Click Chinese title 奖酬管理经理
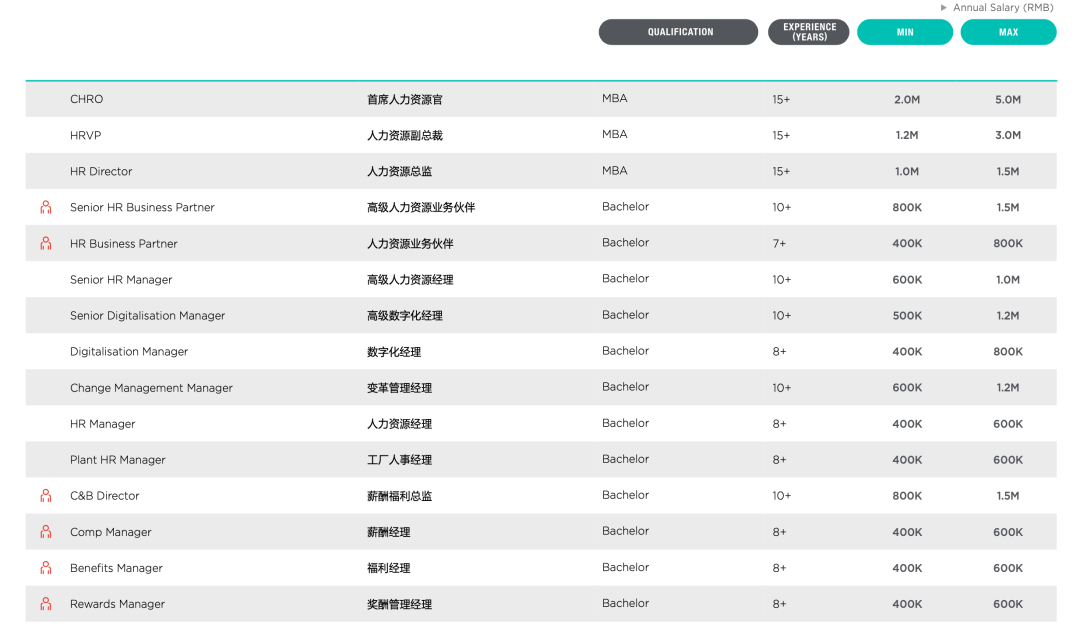The width and height of the screenshot is (1080, 639). [399, 604]
